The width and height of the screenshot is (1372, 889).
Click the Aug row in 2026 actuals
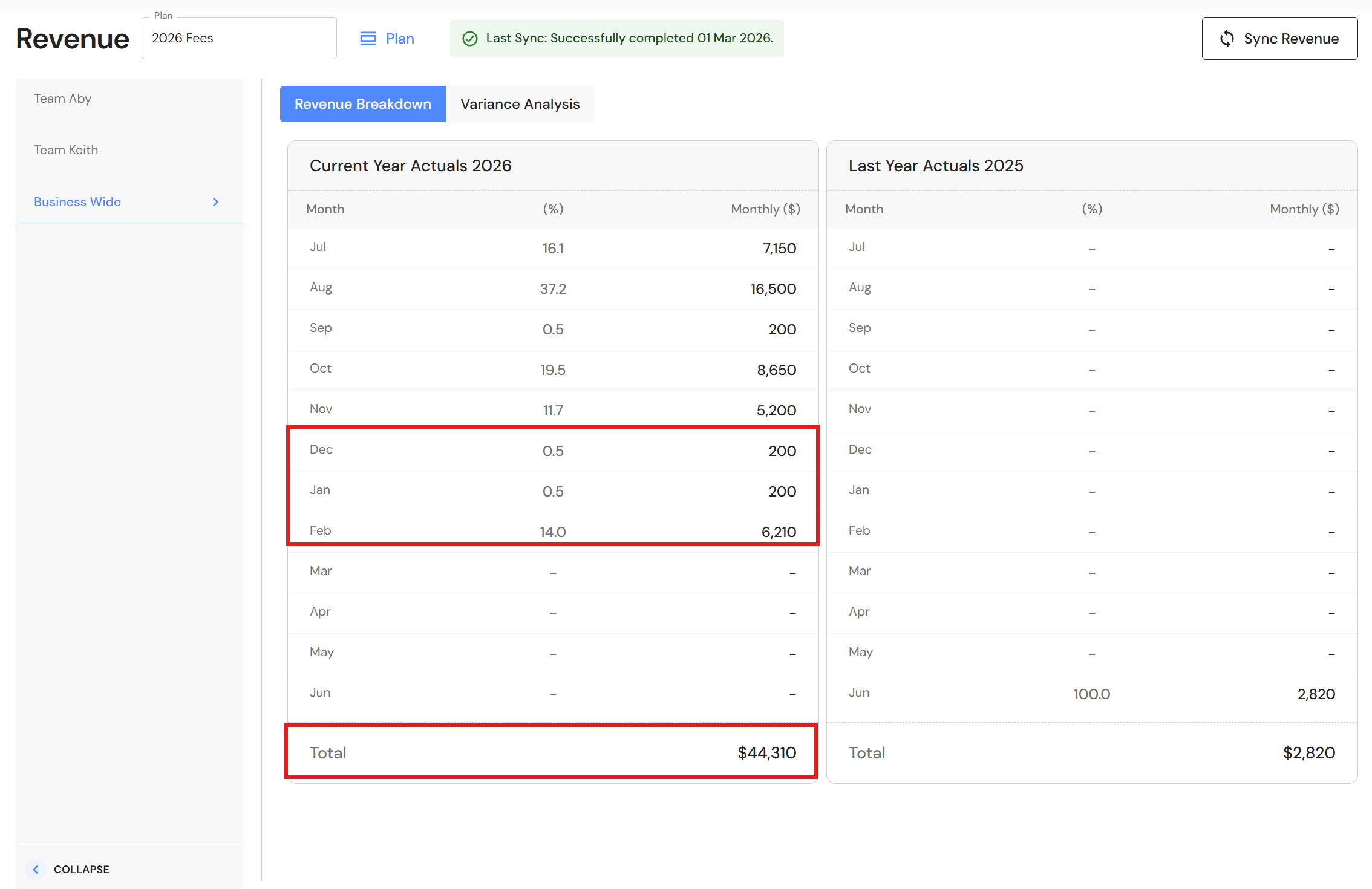552,288
